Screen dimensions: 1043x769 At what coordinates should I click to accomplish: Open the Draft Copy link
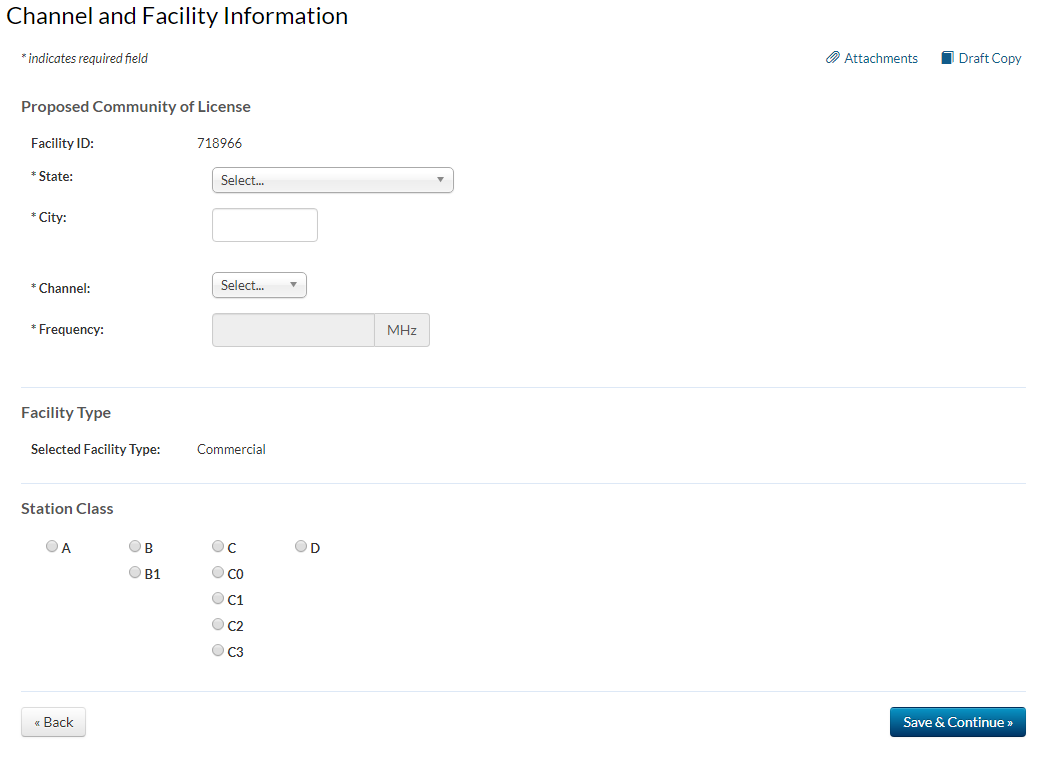click(990, 58)
